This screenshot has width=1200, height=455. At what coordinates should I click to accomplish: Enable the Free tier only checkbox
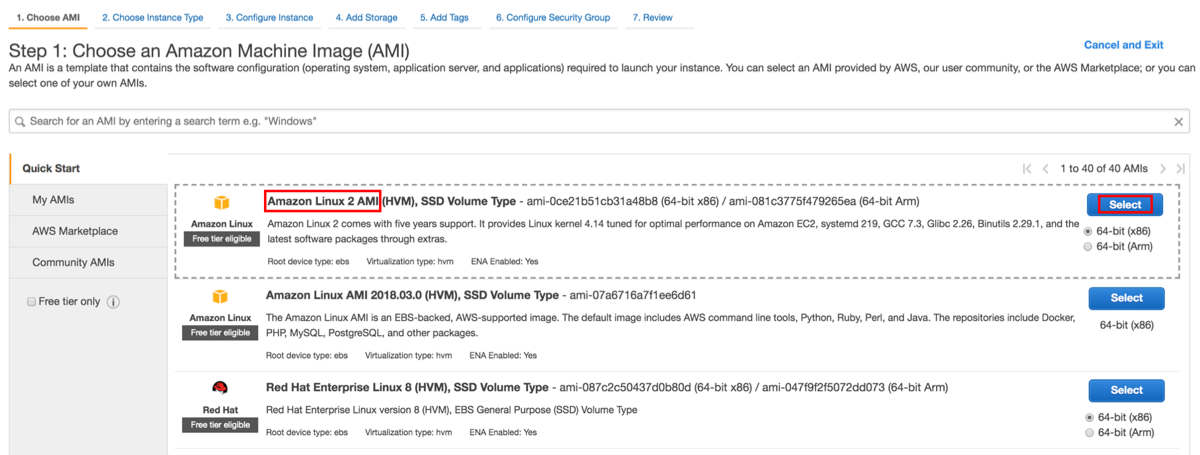pyautogui.click(x=31, y=302)
